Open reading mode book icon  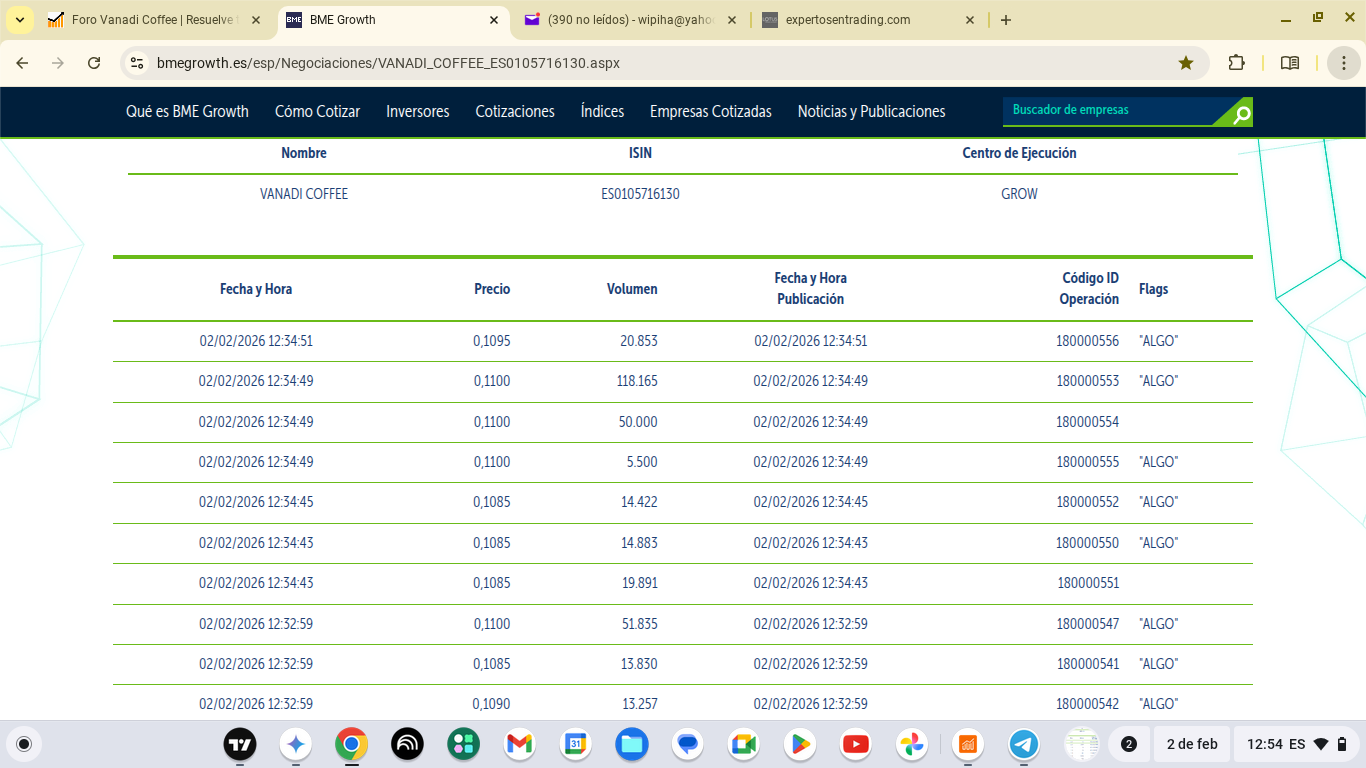pyautogui.click(x=1290, y=63)
